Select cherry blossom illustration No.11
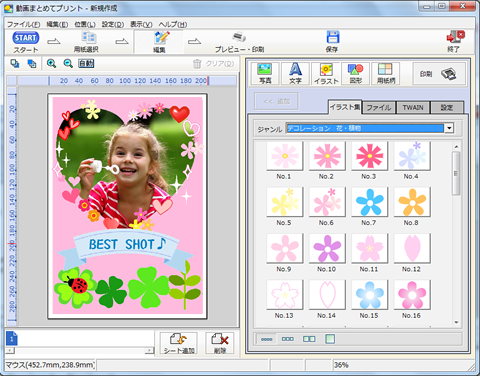Screen dimensions: 480x376 (x=369, y=248)
